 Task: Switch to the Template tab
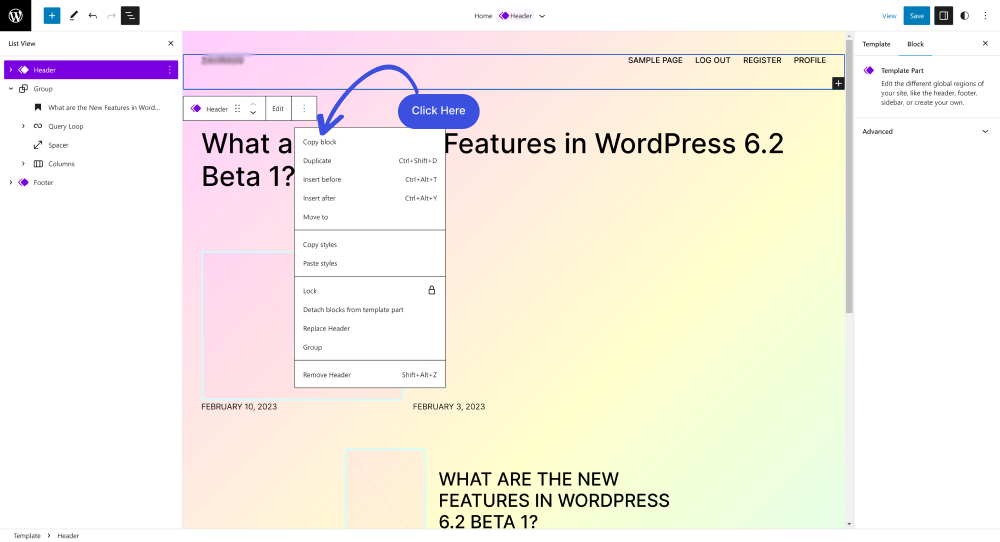pos(876,44)
